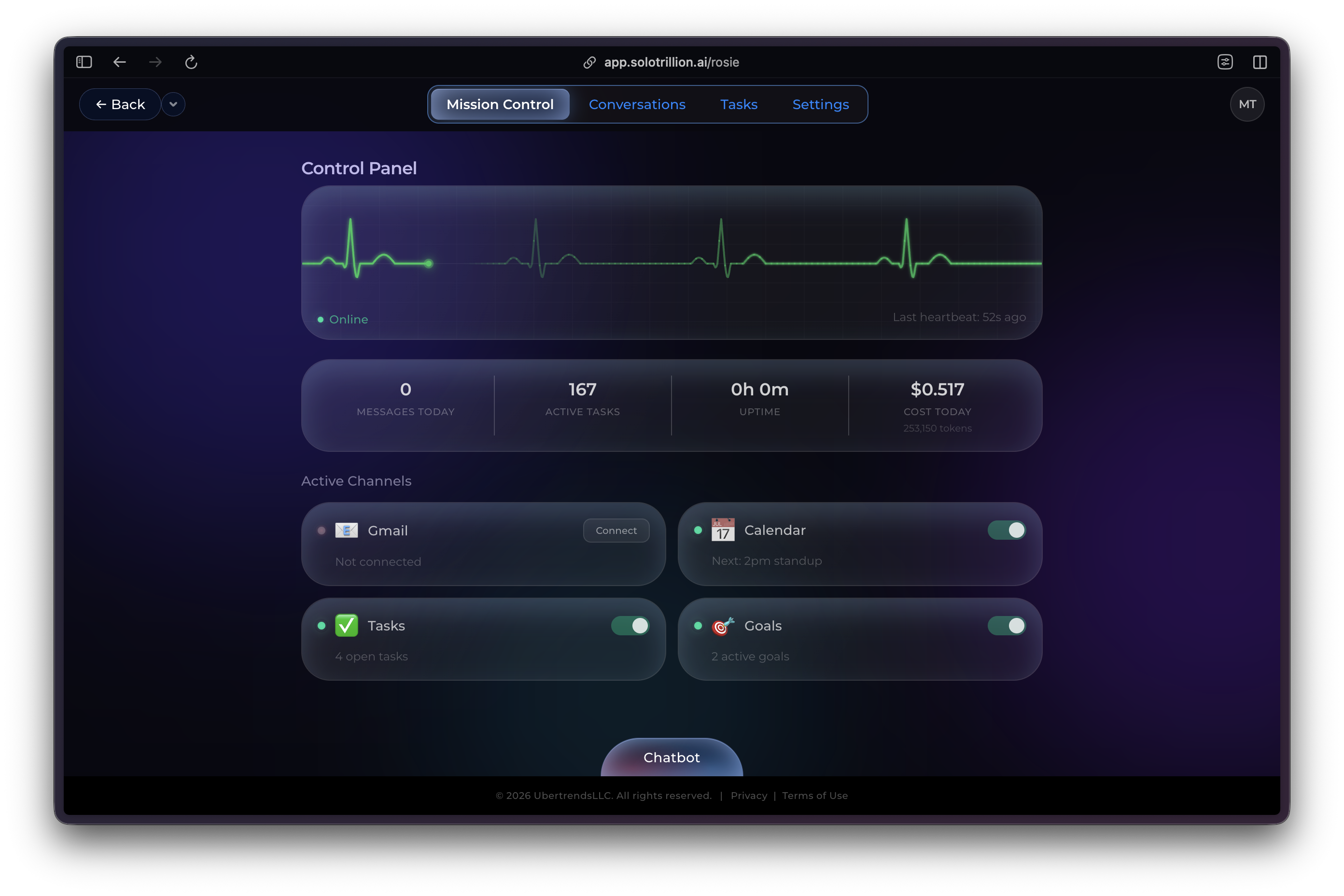Click the page reload icon
The height and width of the screenshot is (896, 1344).
[x=191, y=62]
